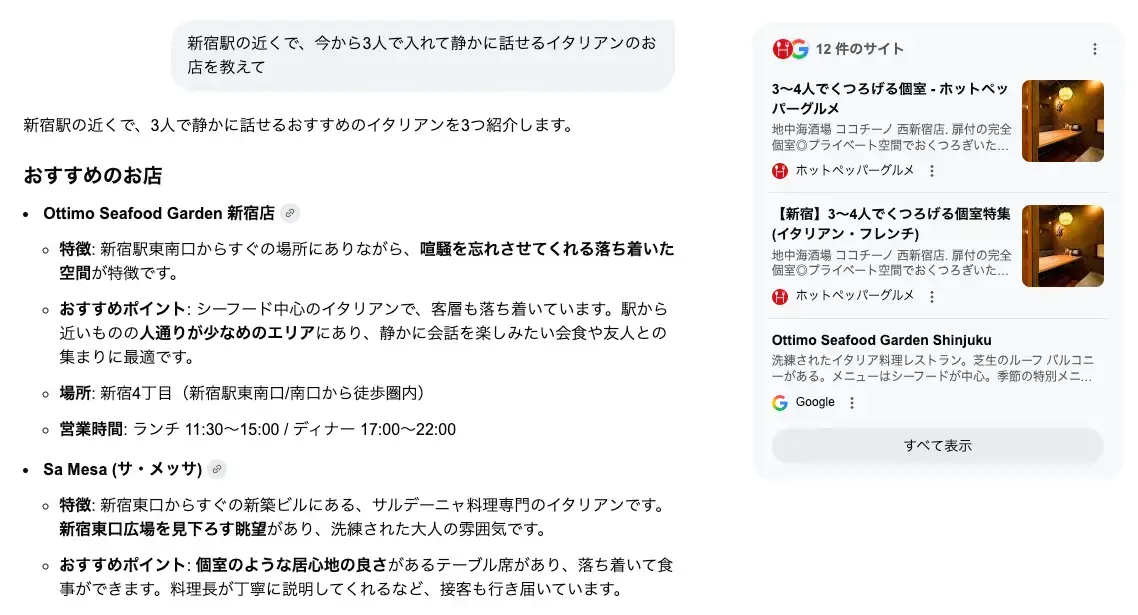Click the user prompt bubble about 新宿駅 イタリアン
Viewport: 1138px width, 615px height.
(422, 55)
